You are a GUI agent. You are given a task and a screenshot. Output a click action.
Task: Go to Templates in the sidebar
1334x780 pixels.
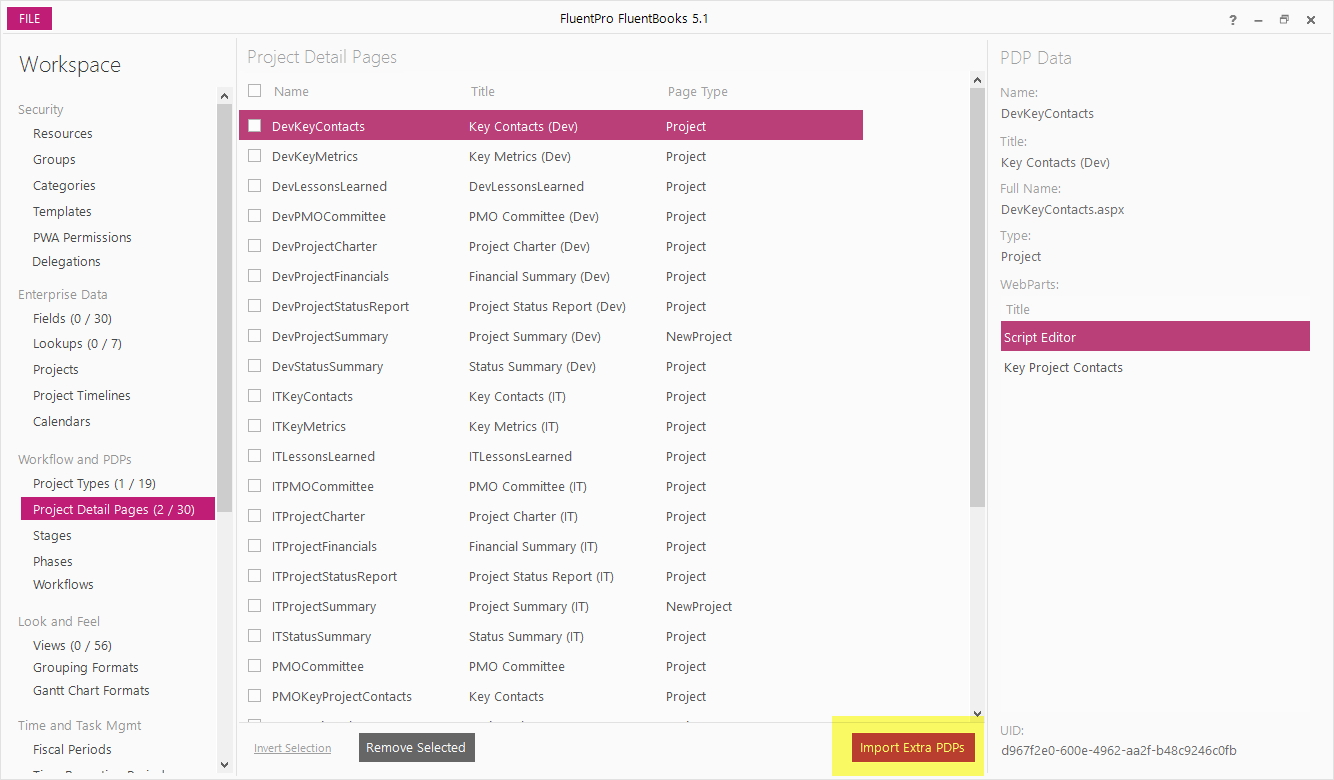pos(62,212)
